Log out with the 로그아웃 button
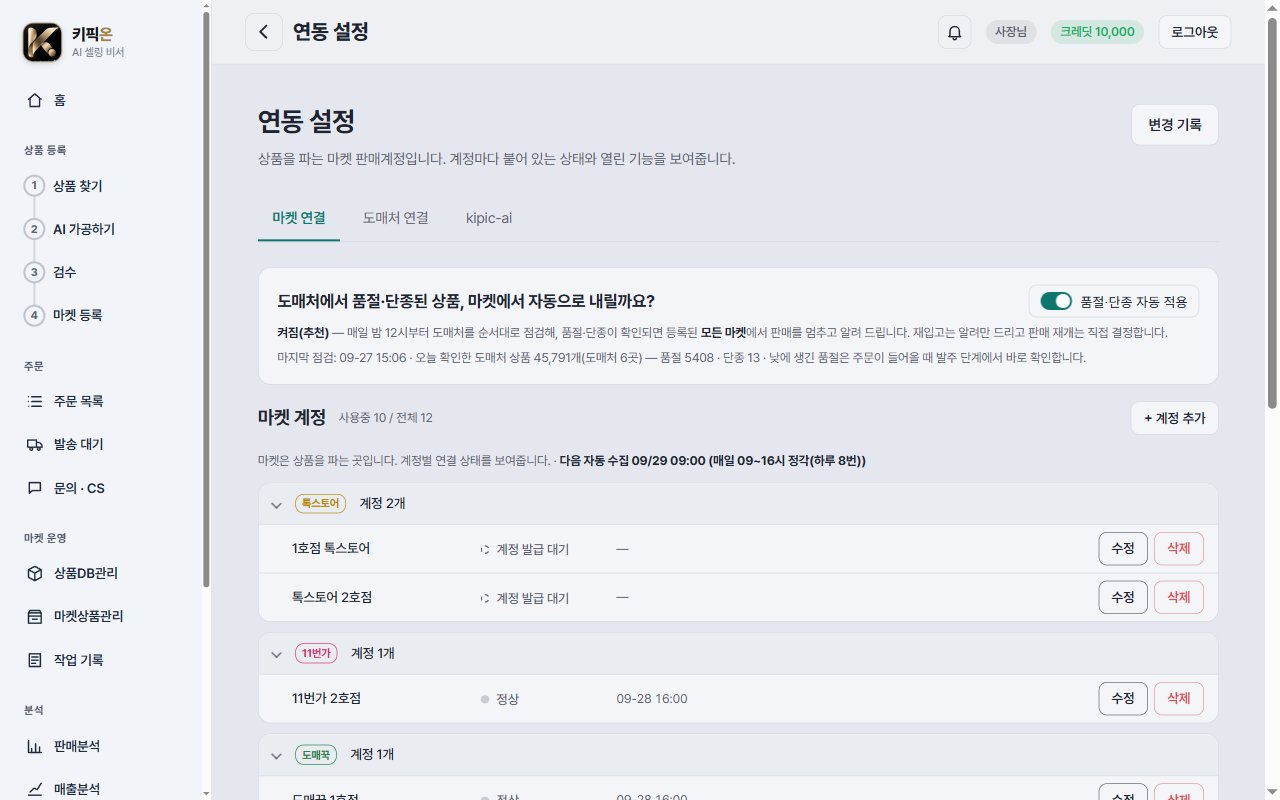Screen dimensions: 1280x800 click(1195, 32)
